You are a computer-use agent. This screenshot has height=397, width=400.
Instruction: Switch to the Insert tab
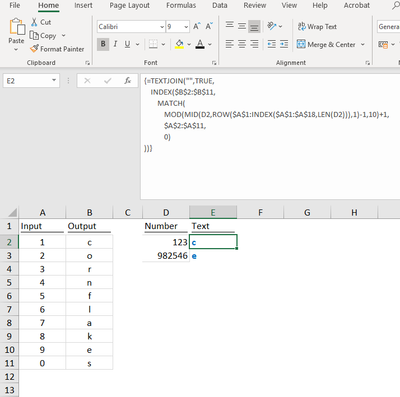click(83, 5)
